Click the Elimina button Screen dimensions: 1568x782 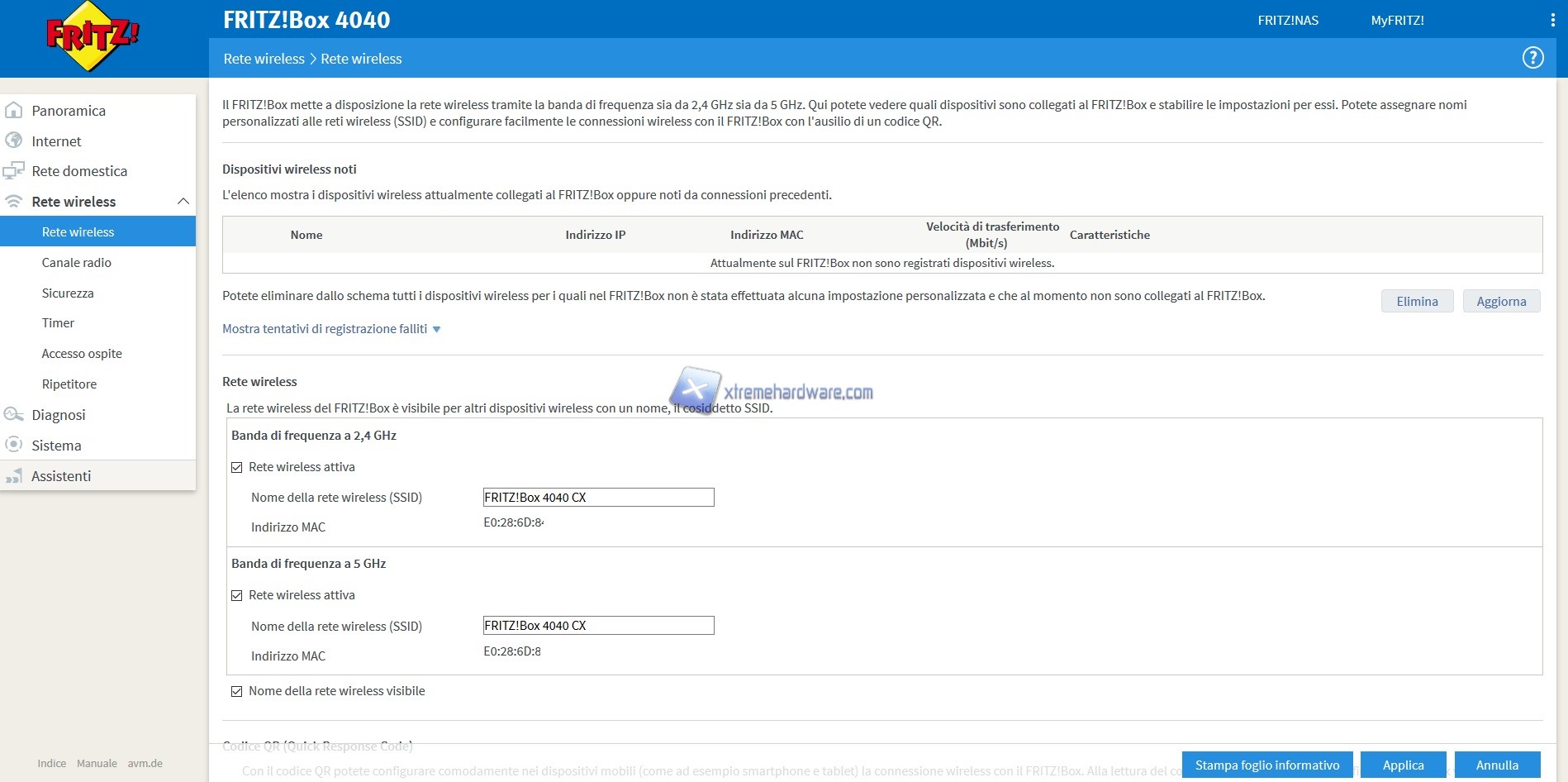click(x=1417, y=302)
